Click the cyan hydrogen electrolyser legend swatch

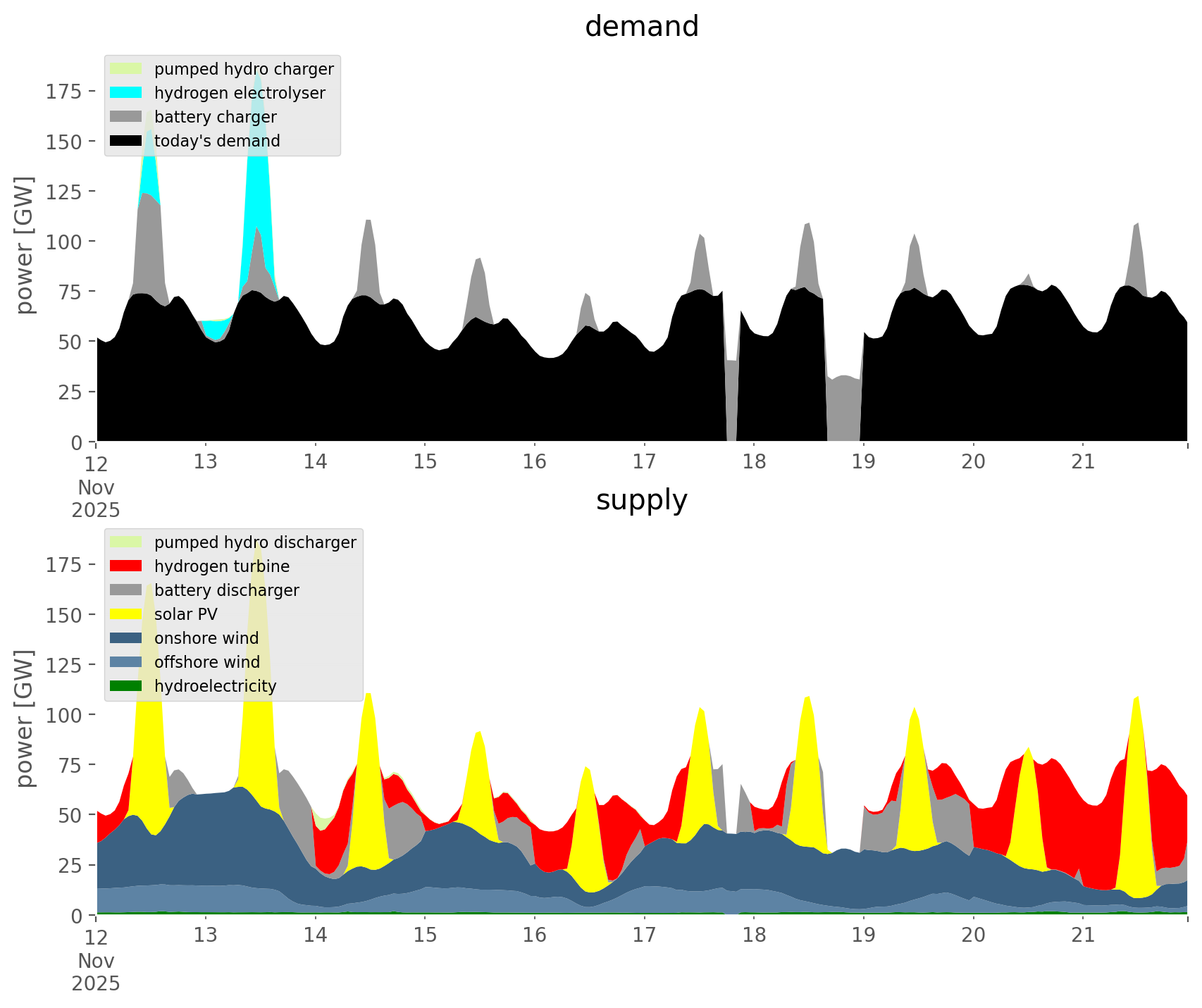[x=126, y=93]
